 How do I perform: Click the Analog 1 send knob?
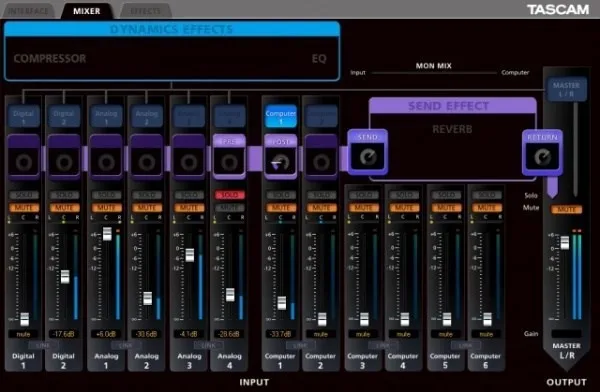click(x=106, y=162)
